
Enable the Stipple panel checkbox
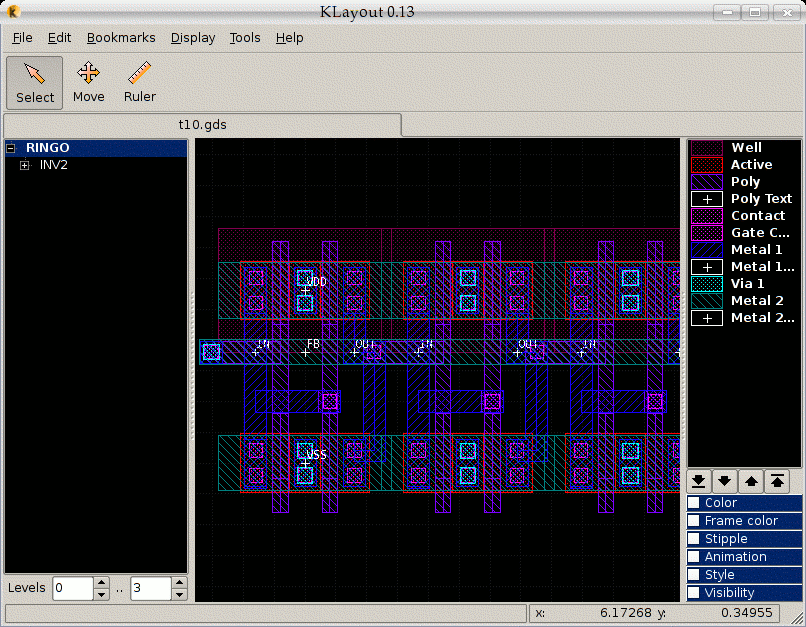[694, 539]
